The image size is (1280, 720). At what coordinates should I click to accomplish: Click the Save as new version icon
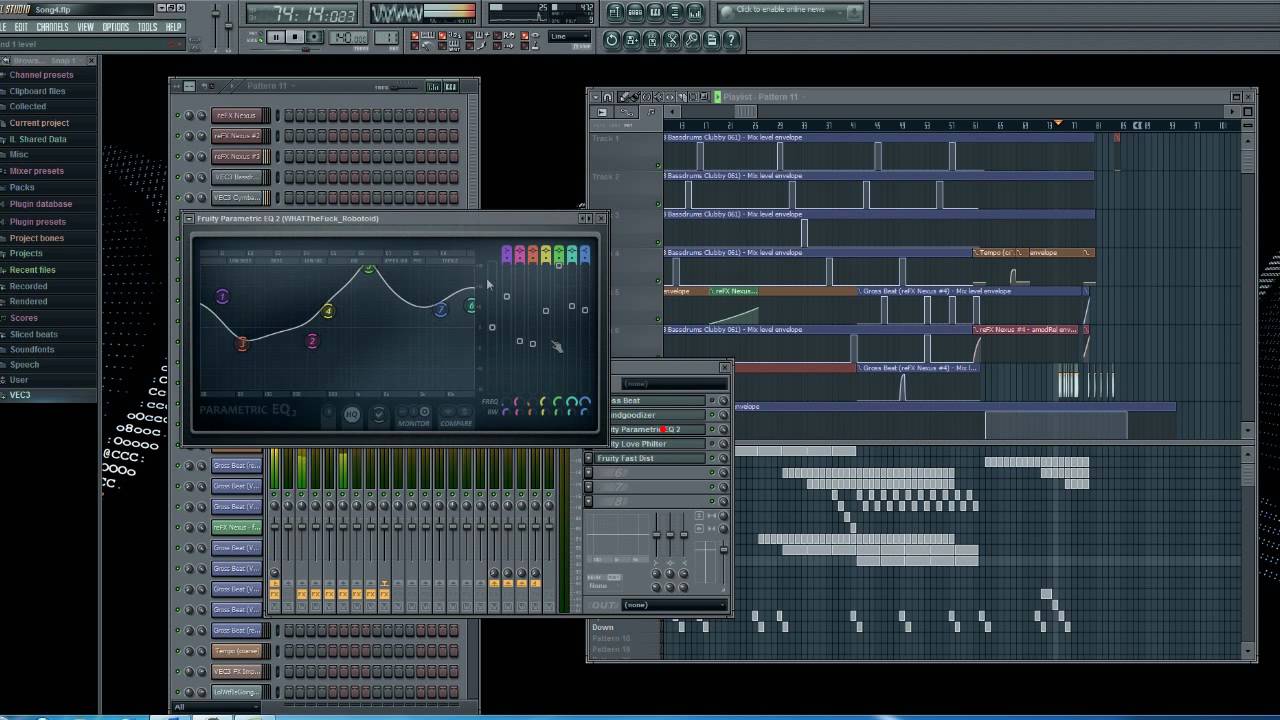[632, 39]
